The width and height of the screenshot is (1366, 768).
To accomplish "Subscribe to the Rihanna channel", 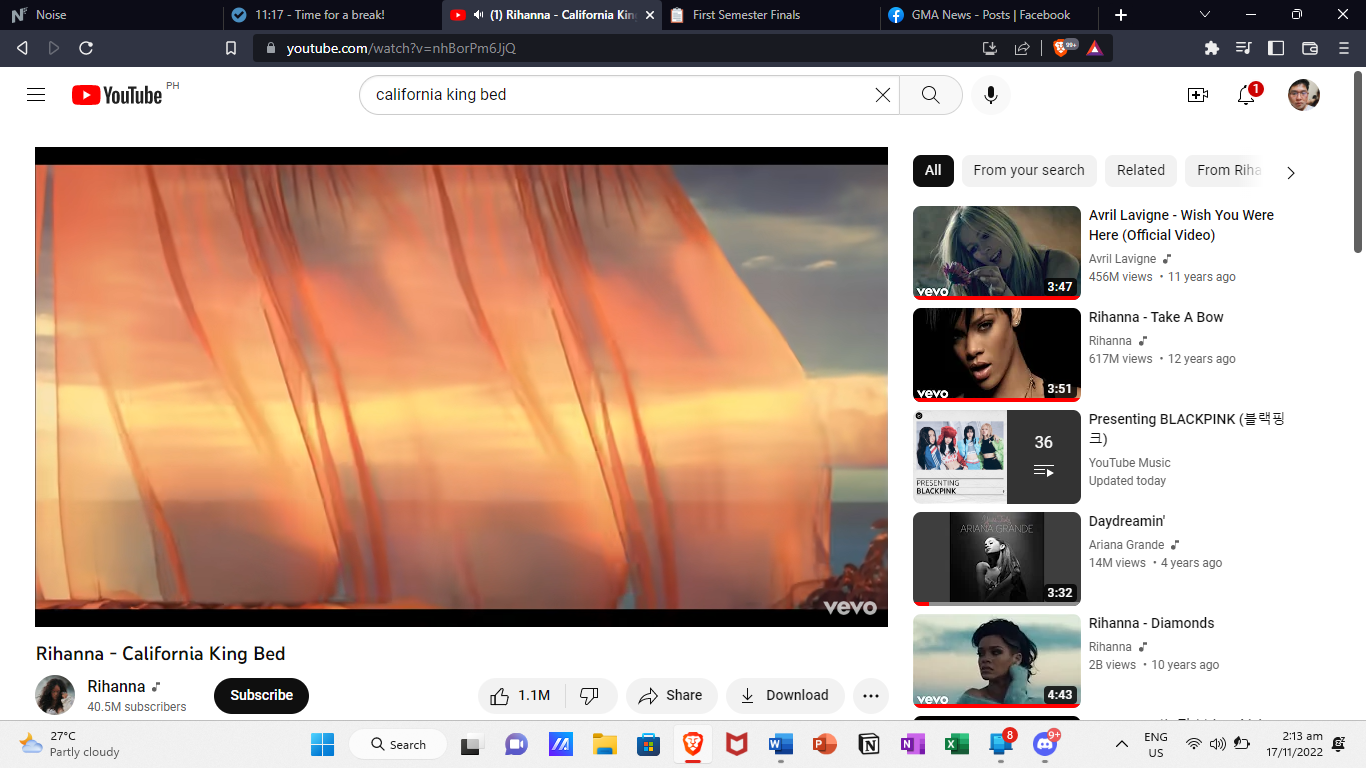I will pos(262,695).
